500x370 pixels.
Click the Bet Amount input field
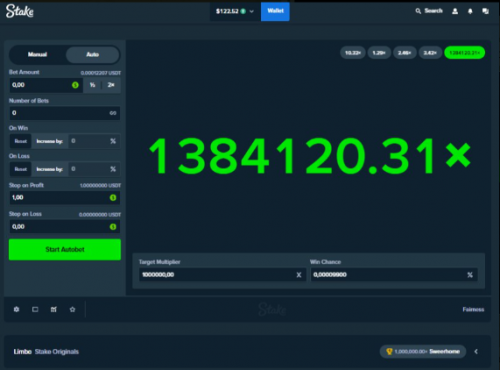click(x=46, y=85)
